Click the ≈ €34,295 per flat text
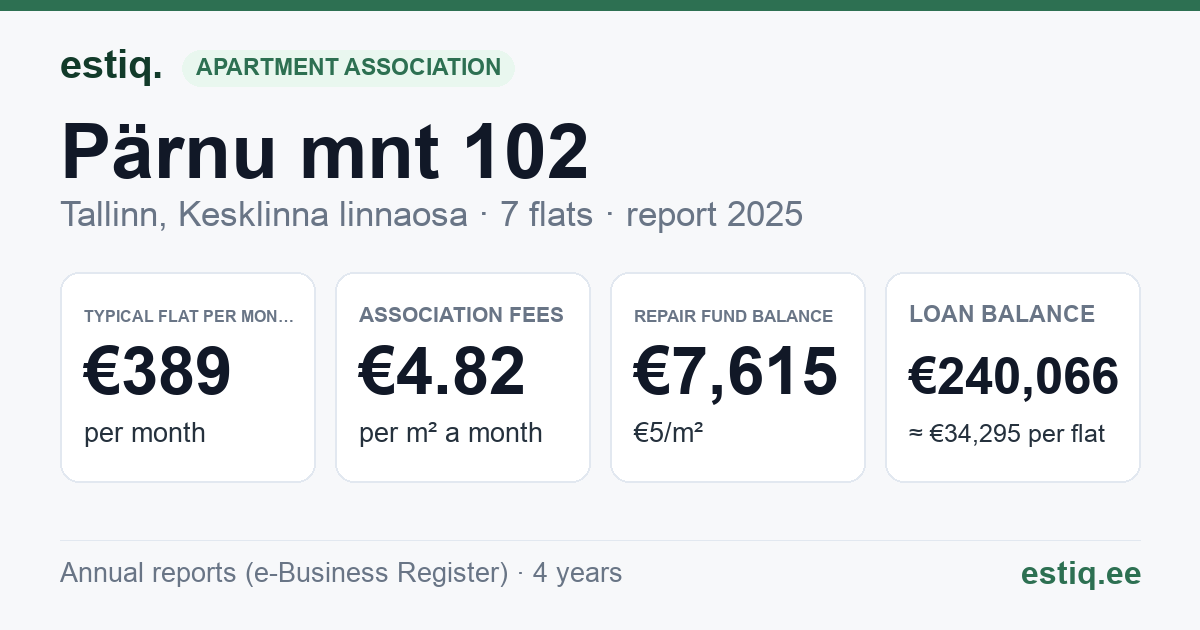 (1007, 434)
